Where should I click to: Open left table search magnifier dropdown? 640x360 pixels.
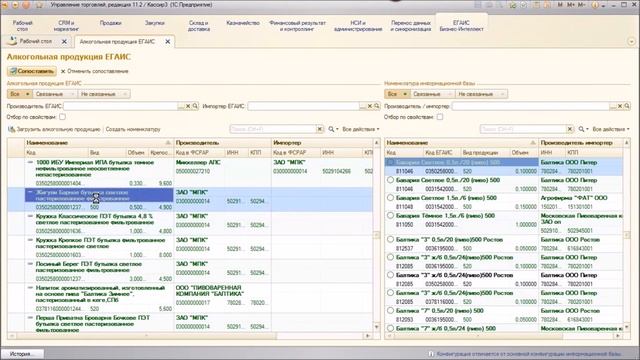pos(333,129)
